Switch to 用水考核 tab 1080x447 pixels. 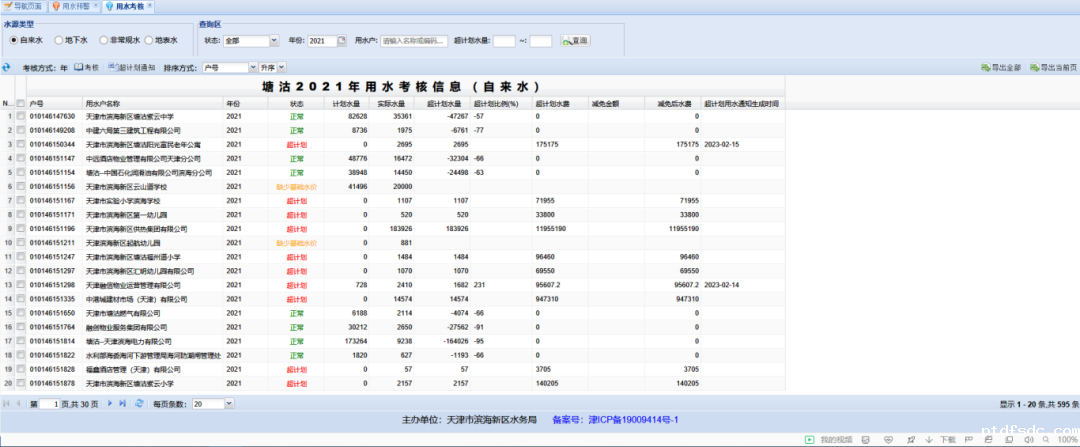pos(129,6)
